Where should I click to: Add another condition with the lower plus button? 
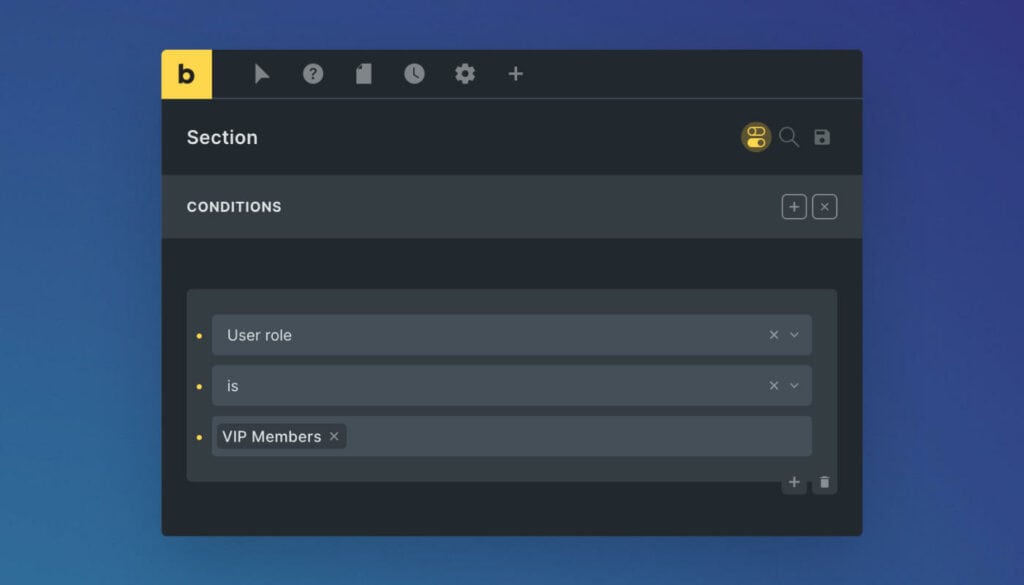click(793, 481)
